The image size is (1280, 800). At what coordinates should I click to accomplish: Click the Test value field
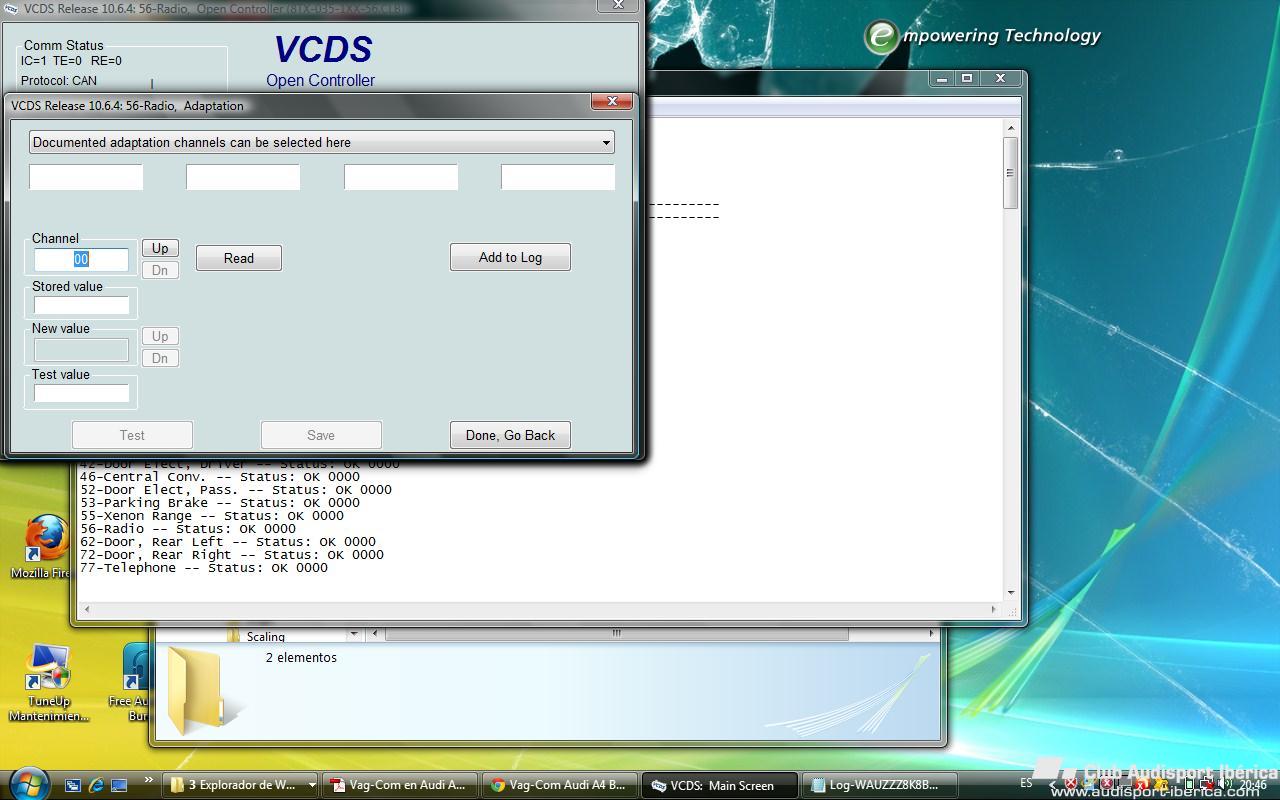click(81, 393)
